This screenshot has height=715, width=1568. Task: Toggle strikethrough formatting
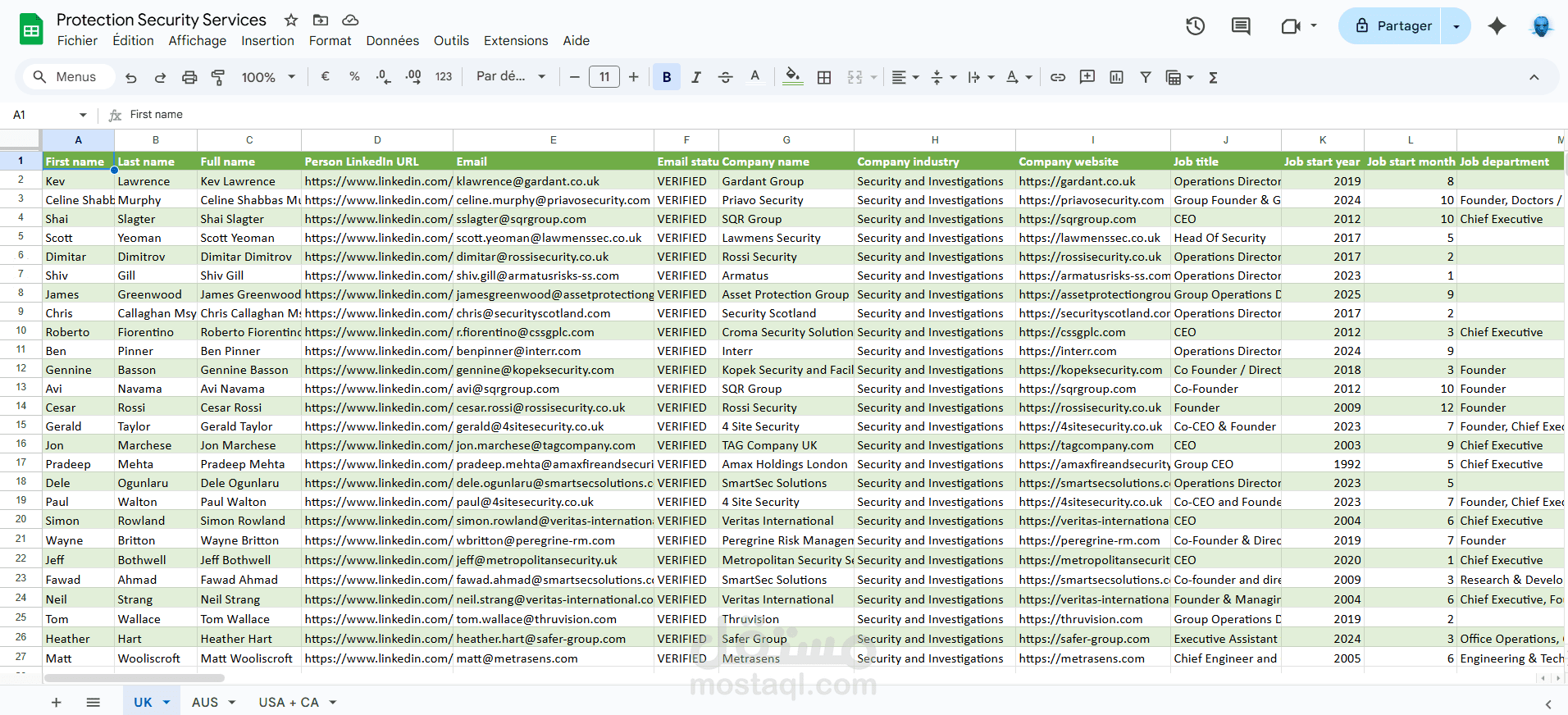(x=725, y=77)
